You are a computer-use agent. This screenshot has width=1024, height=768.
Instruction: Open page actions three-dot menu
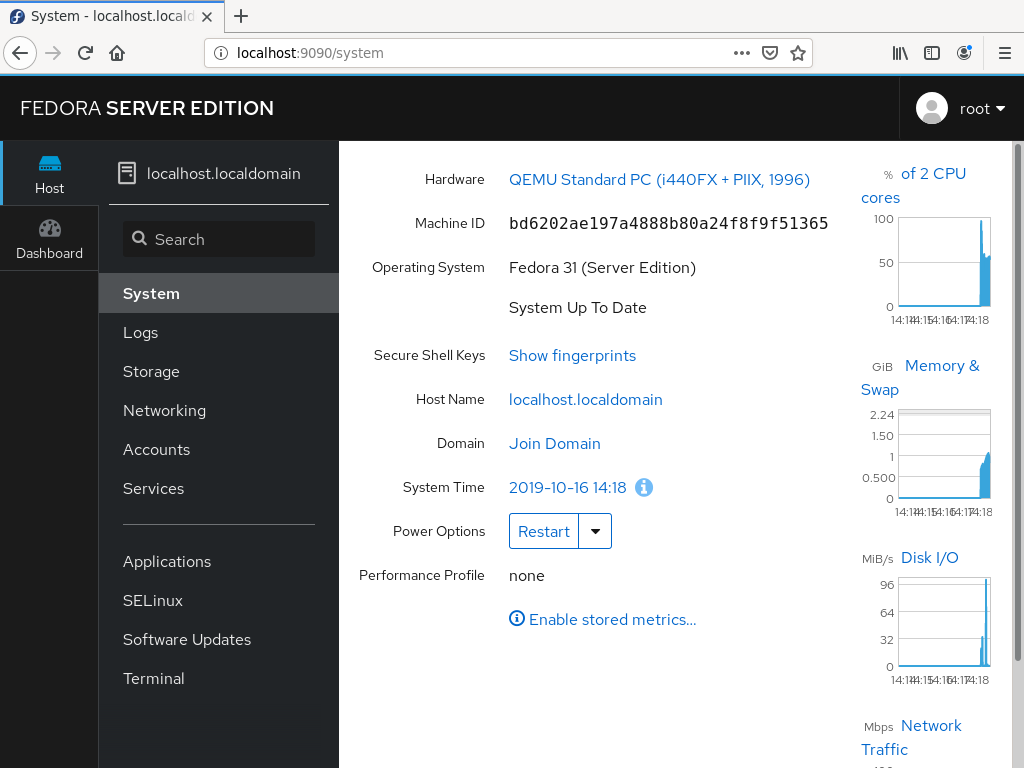pos(741,53)
